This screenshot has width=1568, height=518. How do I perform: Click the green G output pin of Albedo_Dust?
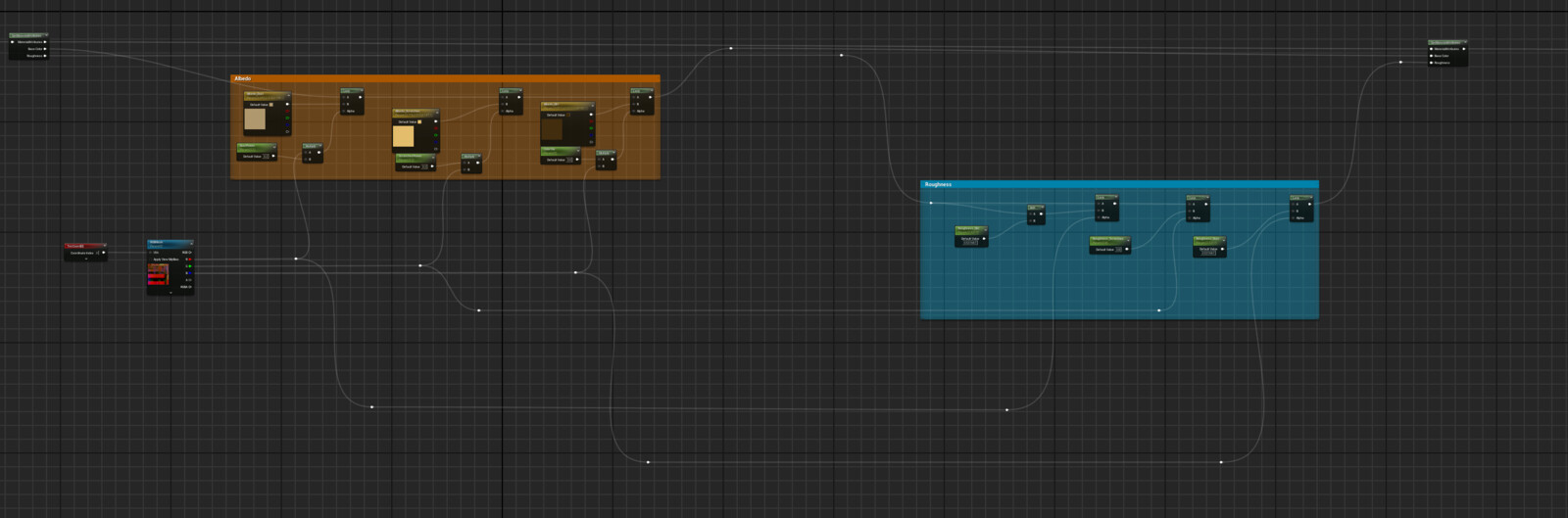(x=287, y=118)
